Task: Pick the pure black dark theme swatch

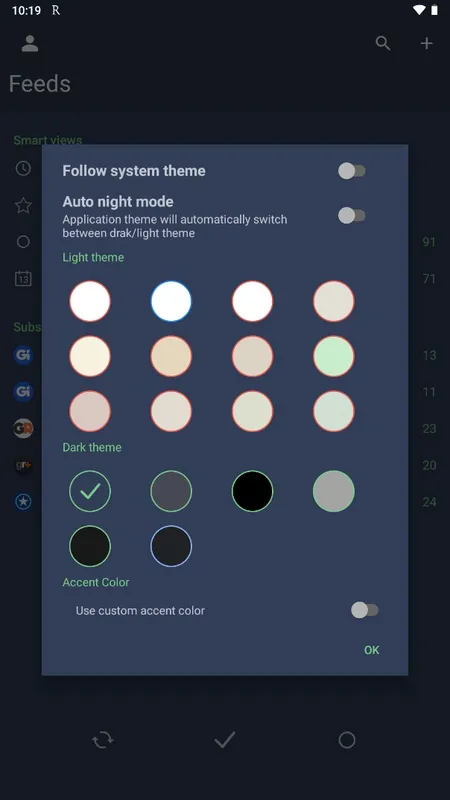Action: tap(253, 491)
